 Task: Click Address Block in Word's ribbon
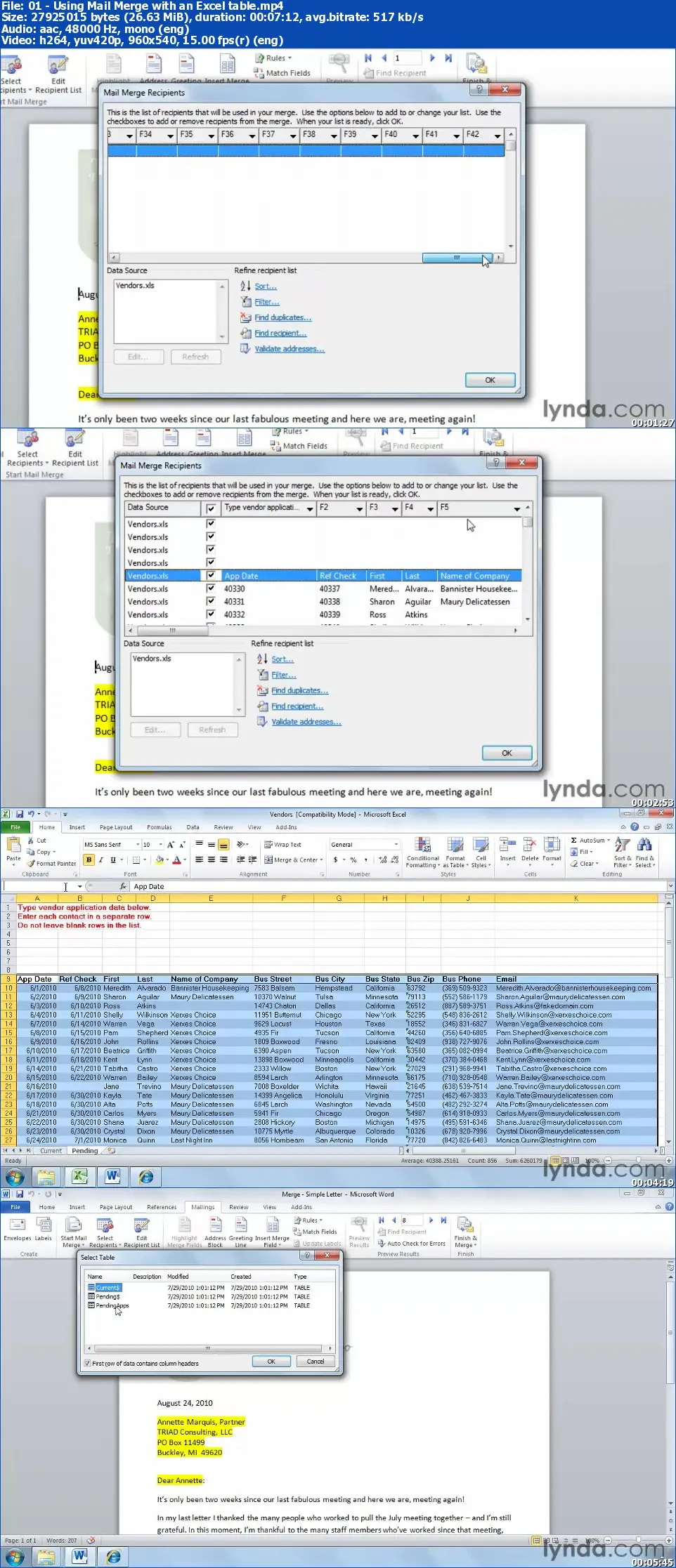click(x=215, y=1232)
